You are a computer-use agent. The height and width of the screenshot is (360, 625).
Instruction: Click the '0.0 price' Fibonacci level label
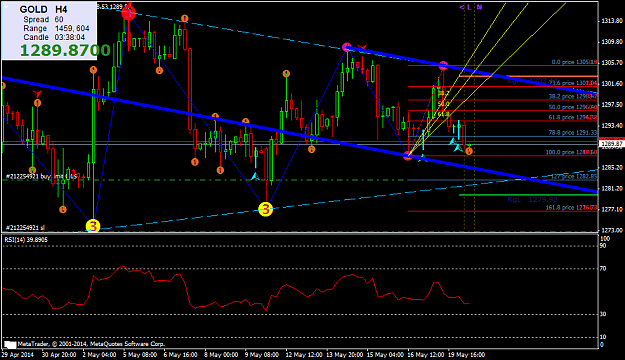click(574, 62)
